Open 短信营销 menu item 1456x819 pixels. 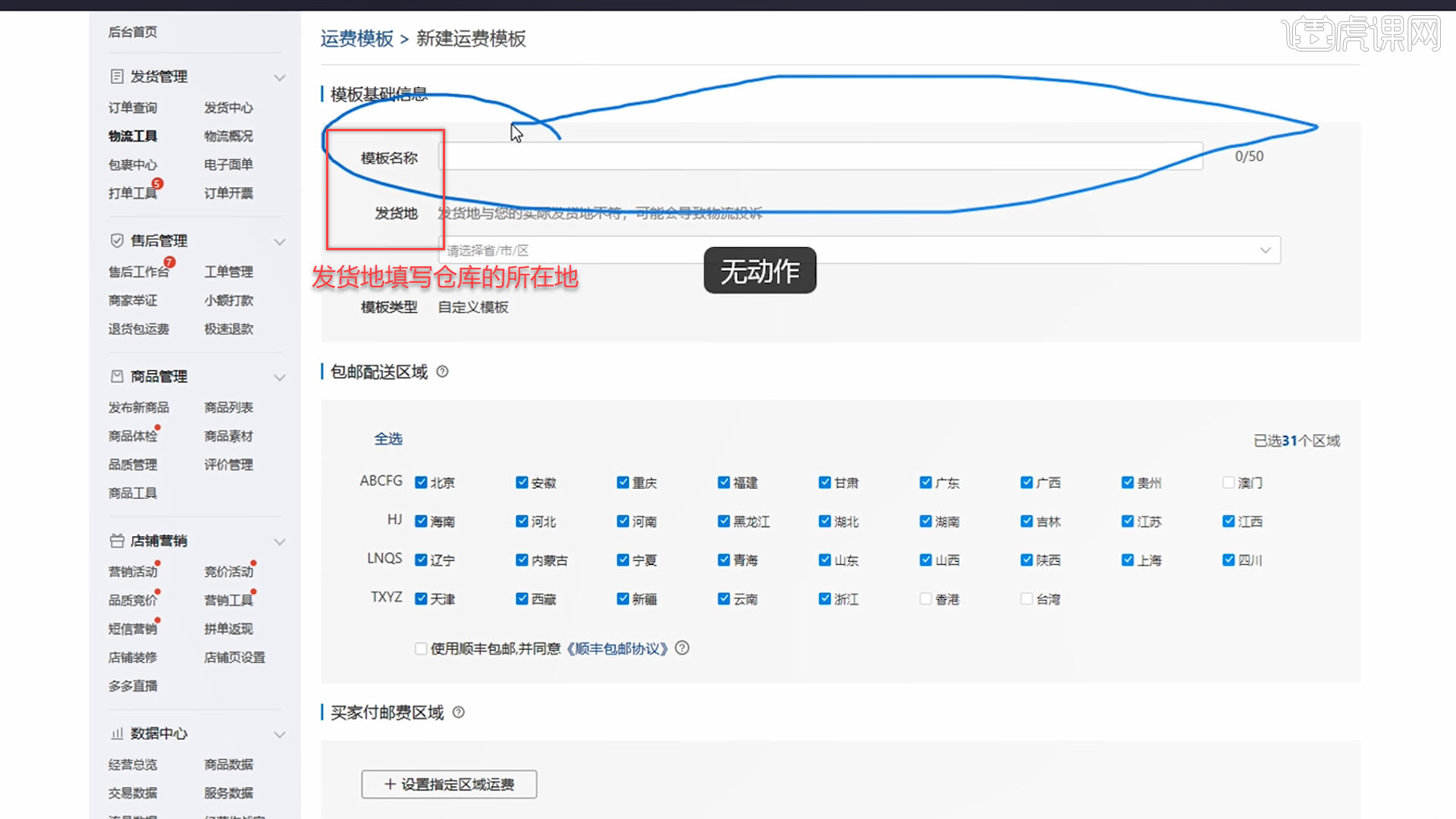click(133, 629)
